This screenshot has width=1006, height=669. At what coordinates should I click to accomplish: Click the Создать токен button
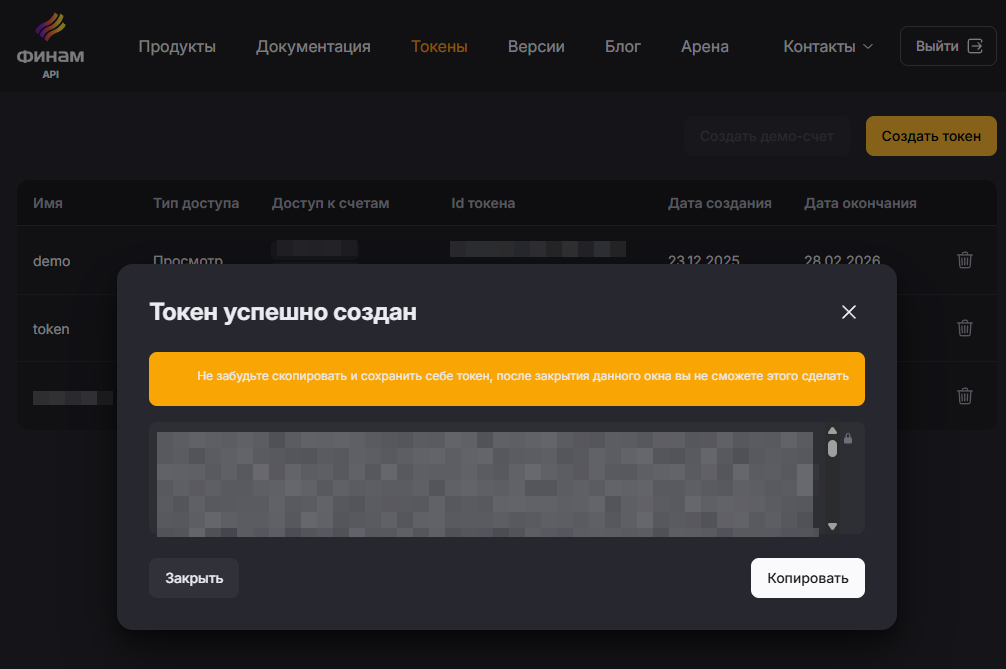tap(931, 135)
